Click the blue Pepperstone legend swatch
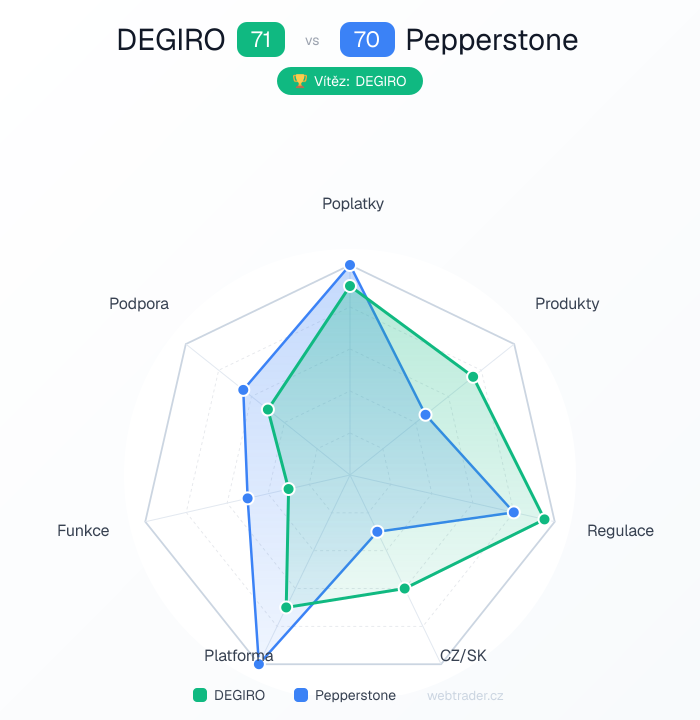The image size is (700, 720). (301, 695)
